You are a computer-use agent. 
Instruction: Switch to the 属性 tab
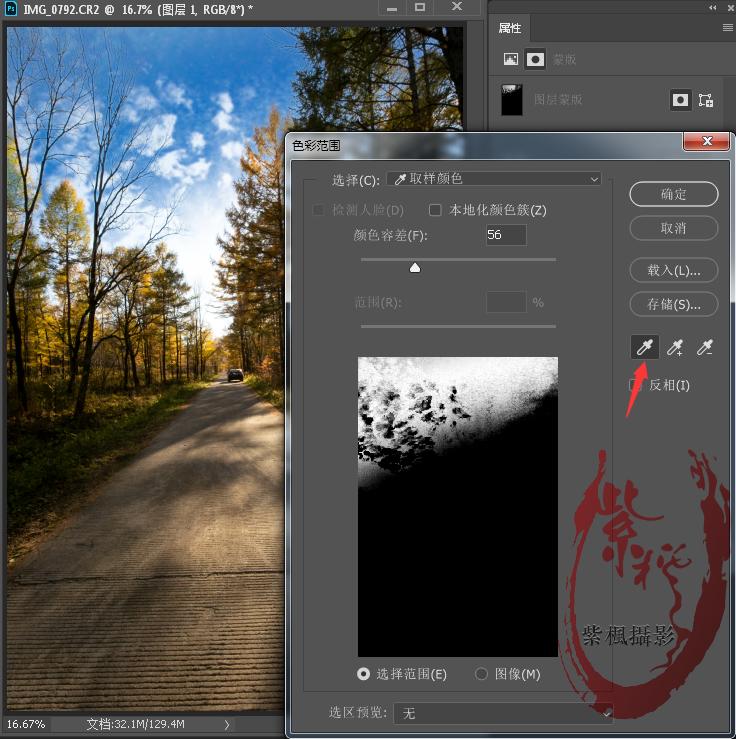[x=509, y=28]
